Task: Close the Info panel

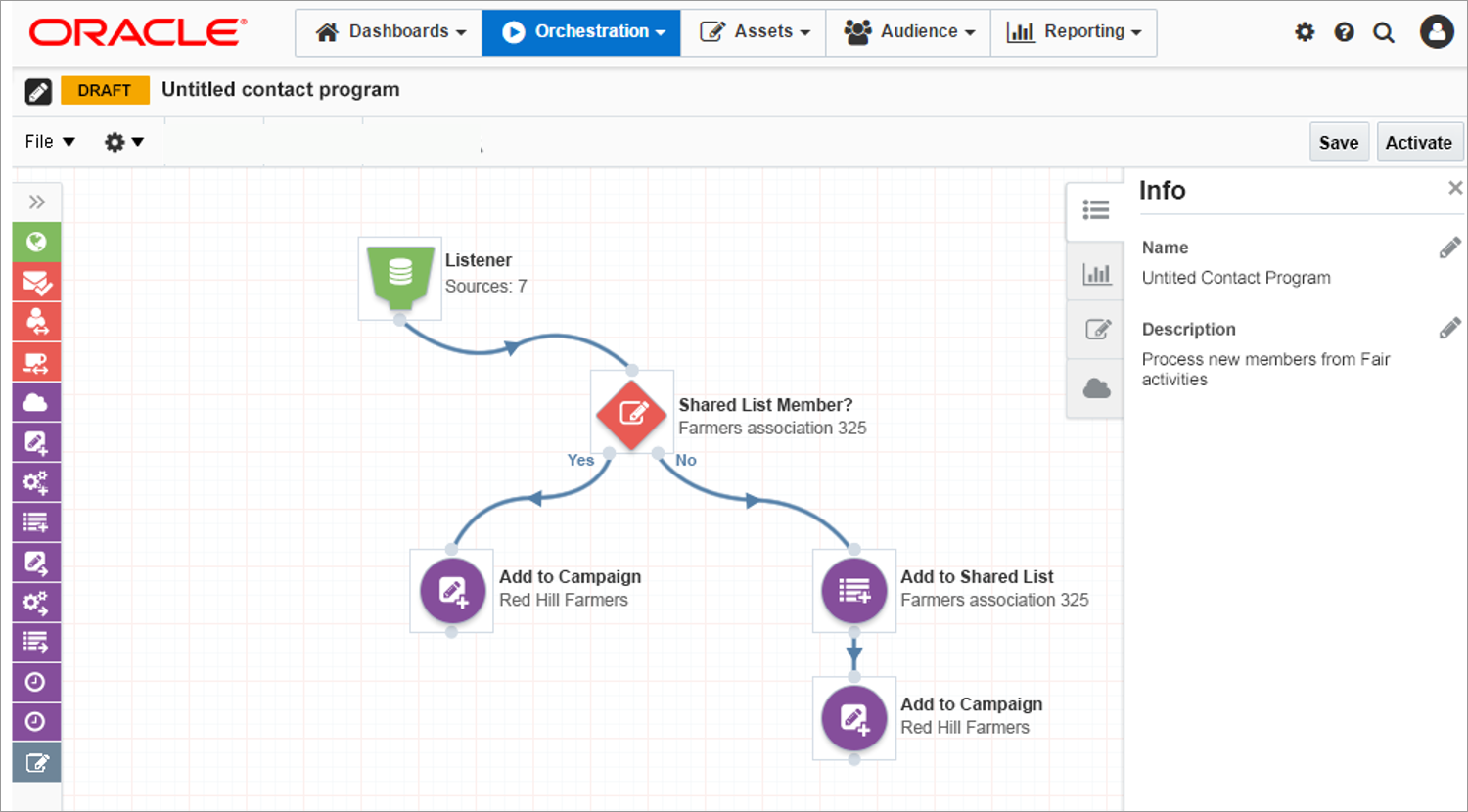Action: click(1455, 188)
